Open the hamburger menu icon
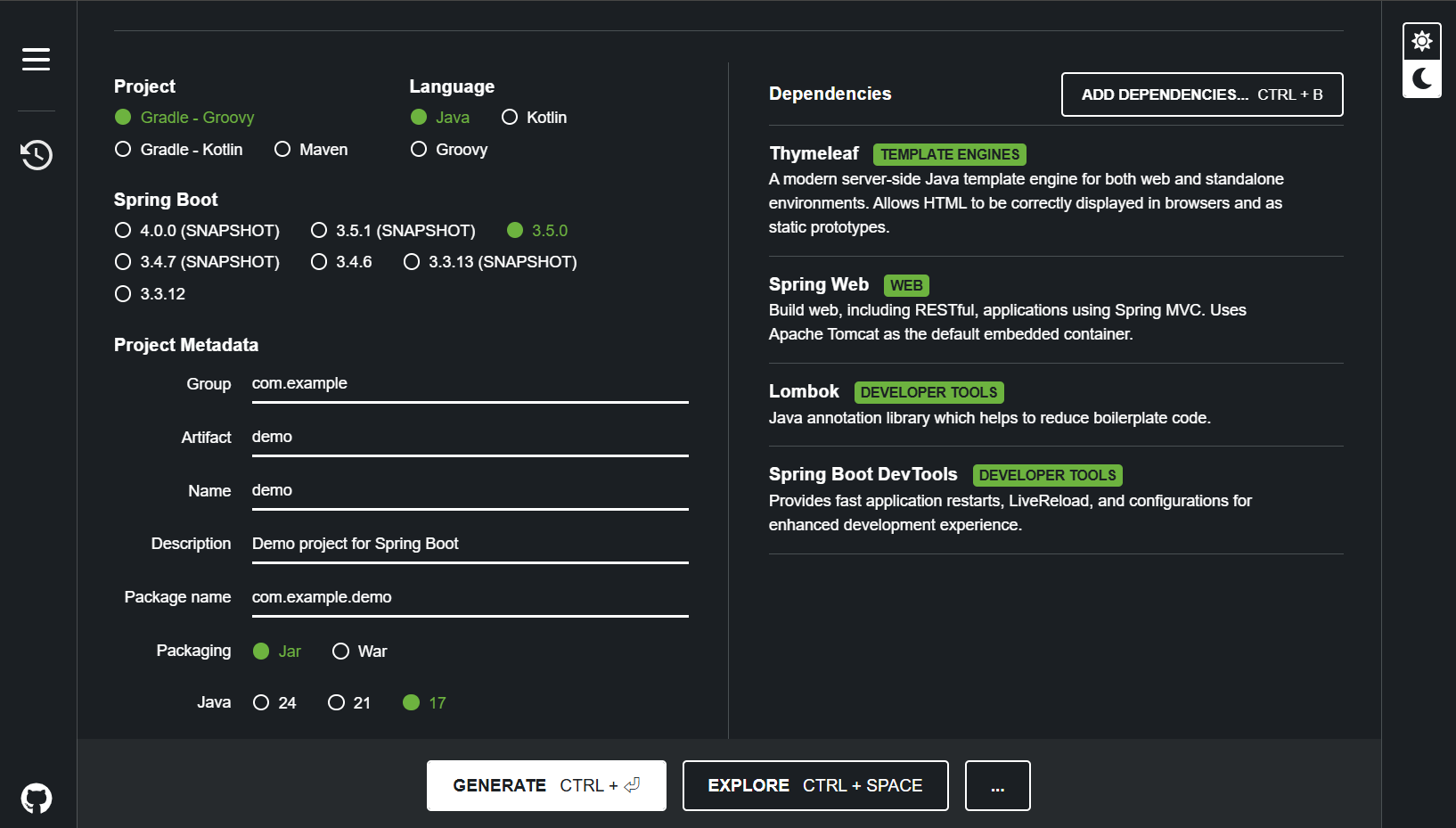The height and width of the screenshot is (828, 1456). point(36,59)
